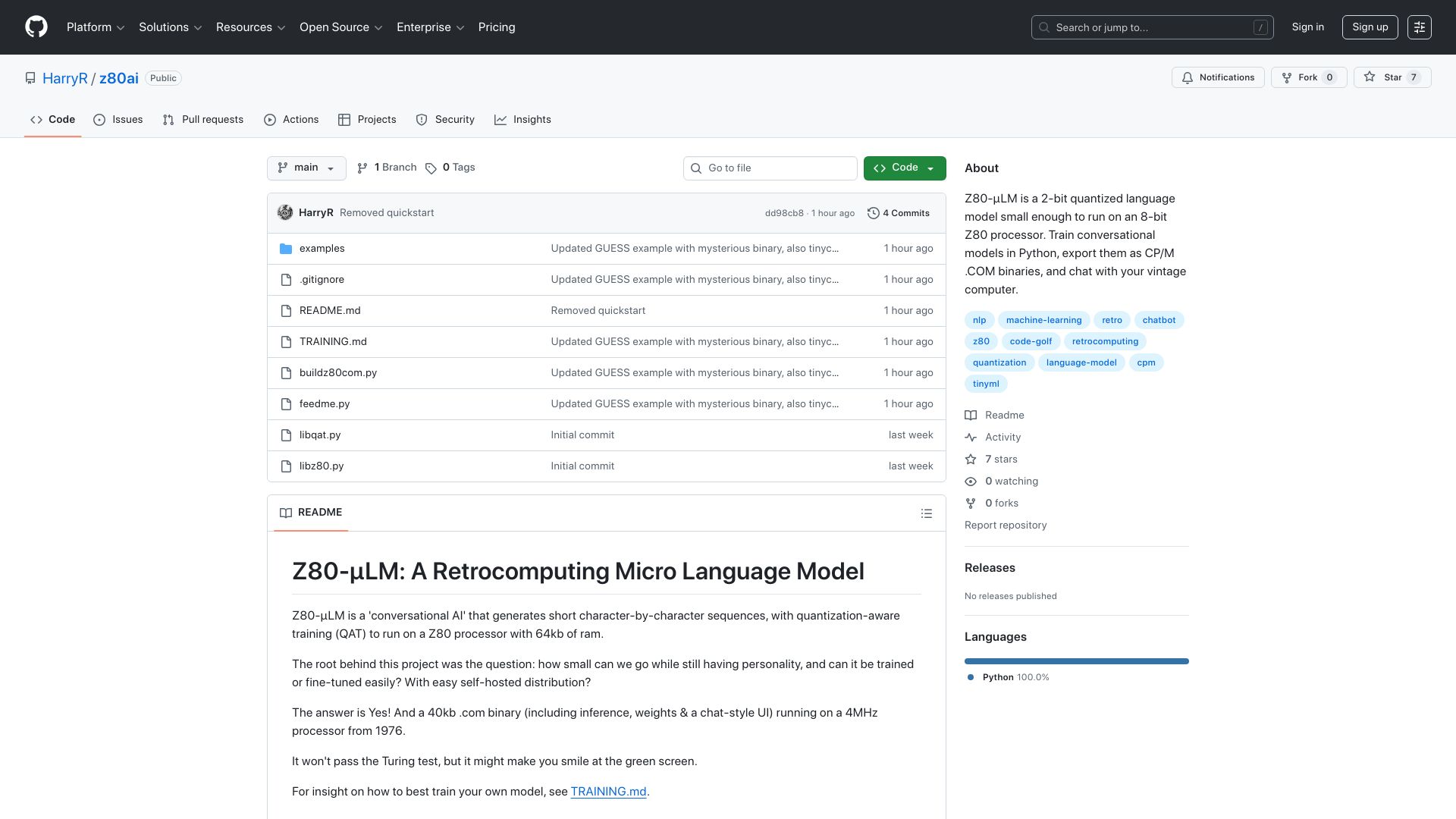Click the Go to file input
Screen dimensions: 1456x819
tap(770, 168)
